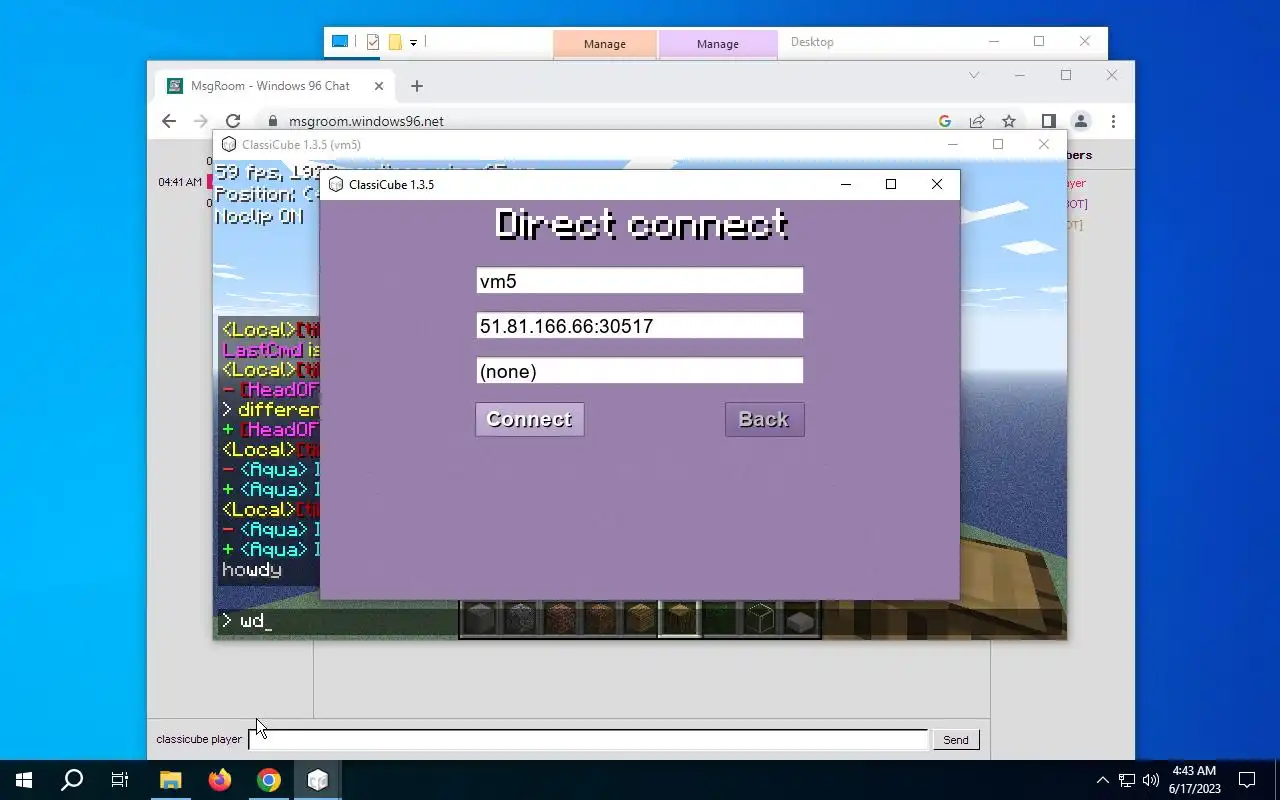Click Send button in MsgRoom chat

tap(955, 740)
